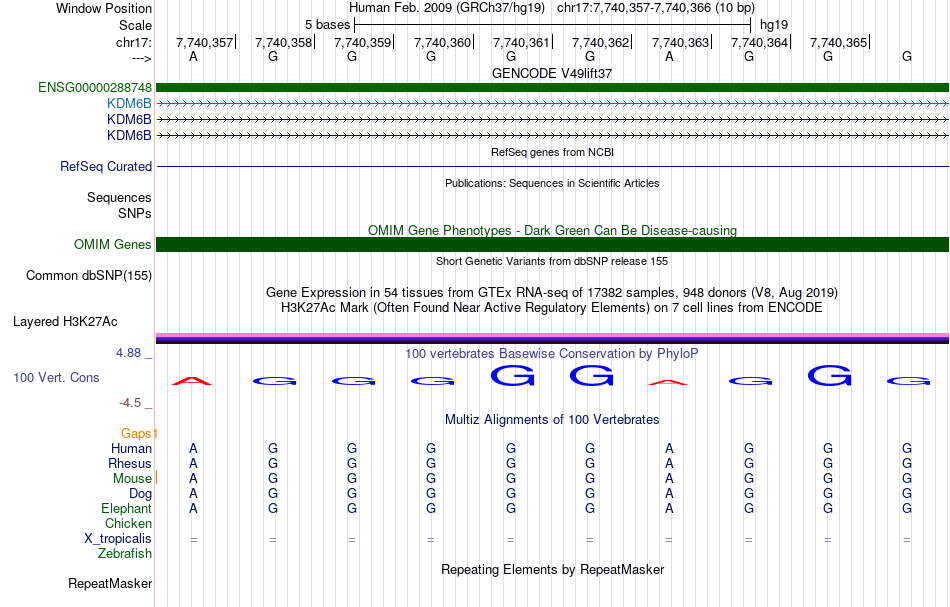The height and width of the screenshot is (607, 950).
Task: Click Multiz Alignments of 100 Vertebrates title
Action: 552,420
